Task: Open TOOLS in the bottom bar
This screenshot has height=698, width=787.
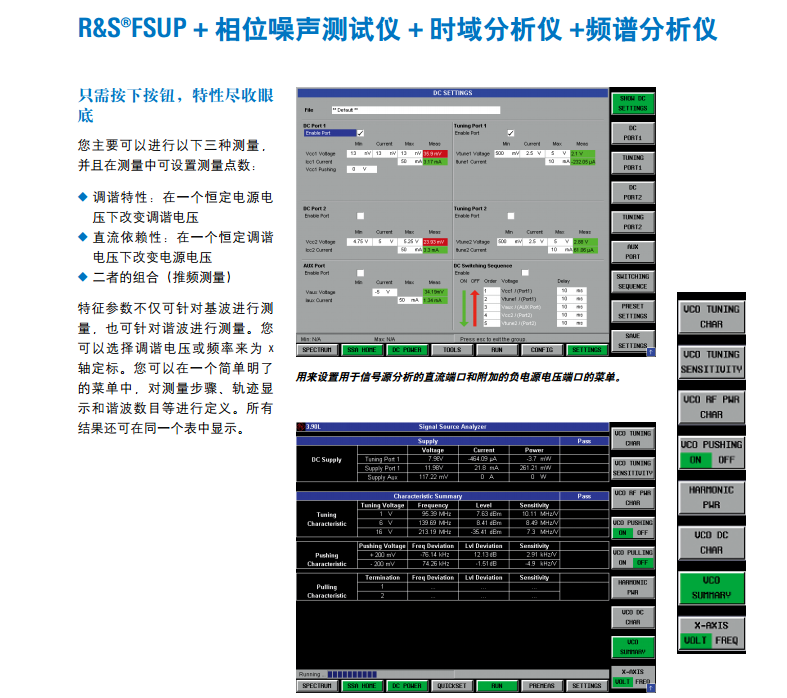Action: (x=452, y=350)
